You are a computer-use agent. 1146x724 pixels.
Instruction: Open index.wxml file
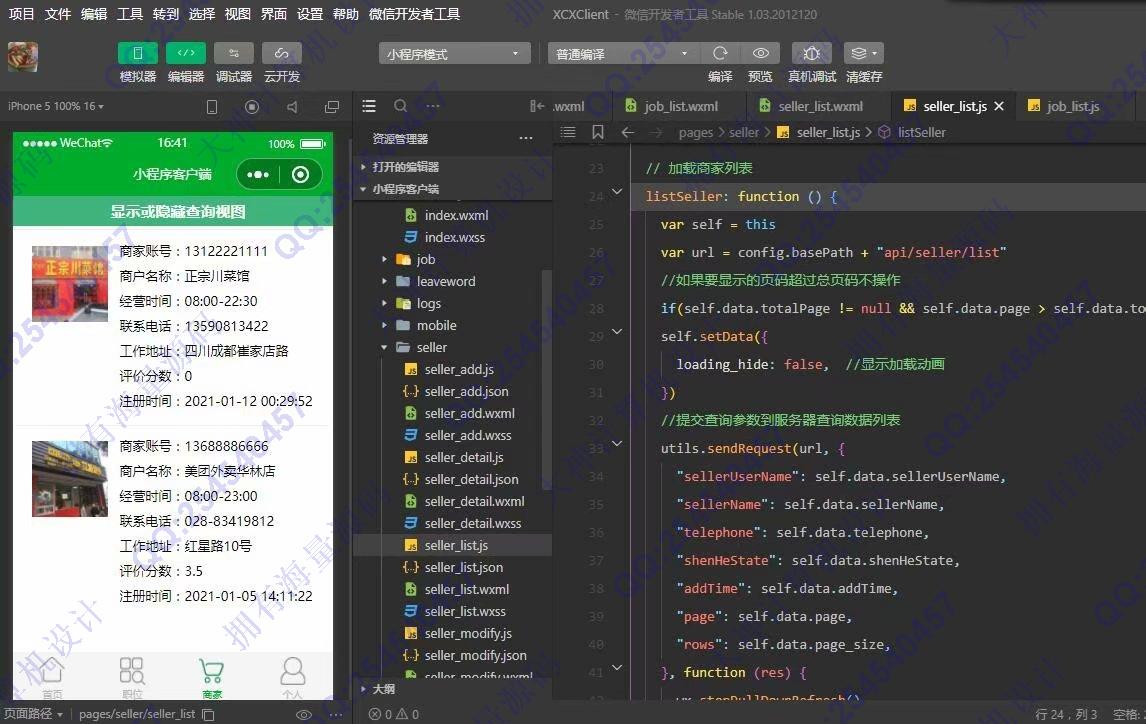pos(456,216)
